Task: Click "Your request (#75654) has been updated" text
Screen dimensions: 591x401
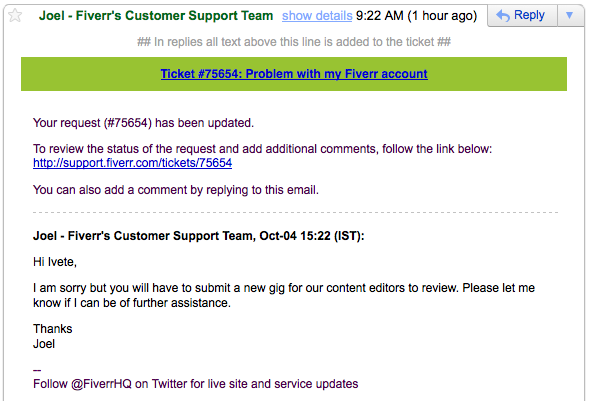Action: (x=143, y=123)
